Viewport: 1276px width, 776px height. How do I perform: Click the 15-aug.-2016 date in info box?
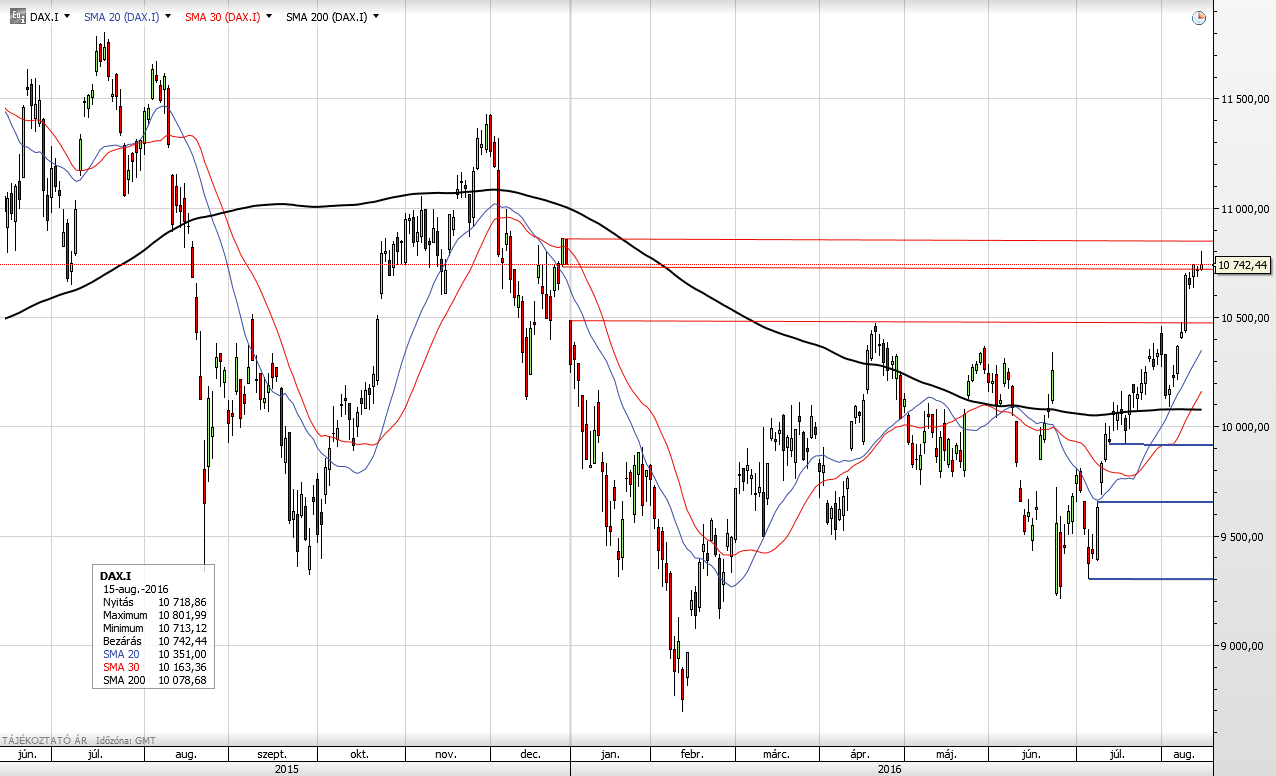[136, 589]
